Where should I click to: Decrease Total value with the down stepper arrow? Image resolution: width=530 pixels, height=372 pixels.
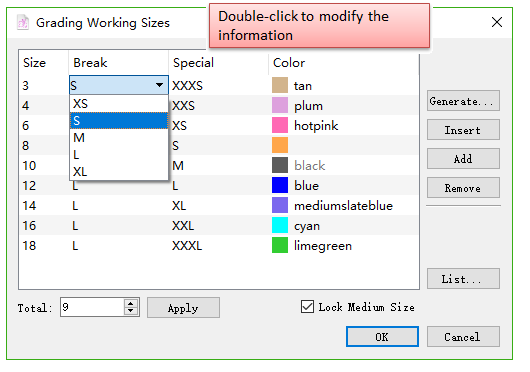(131, 311)
